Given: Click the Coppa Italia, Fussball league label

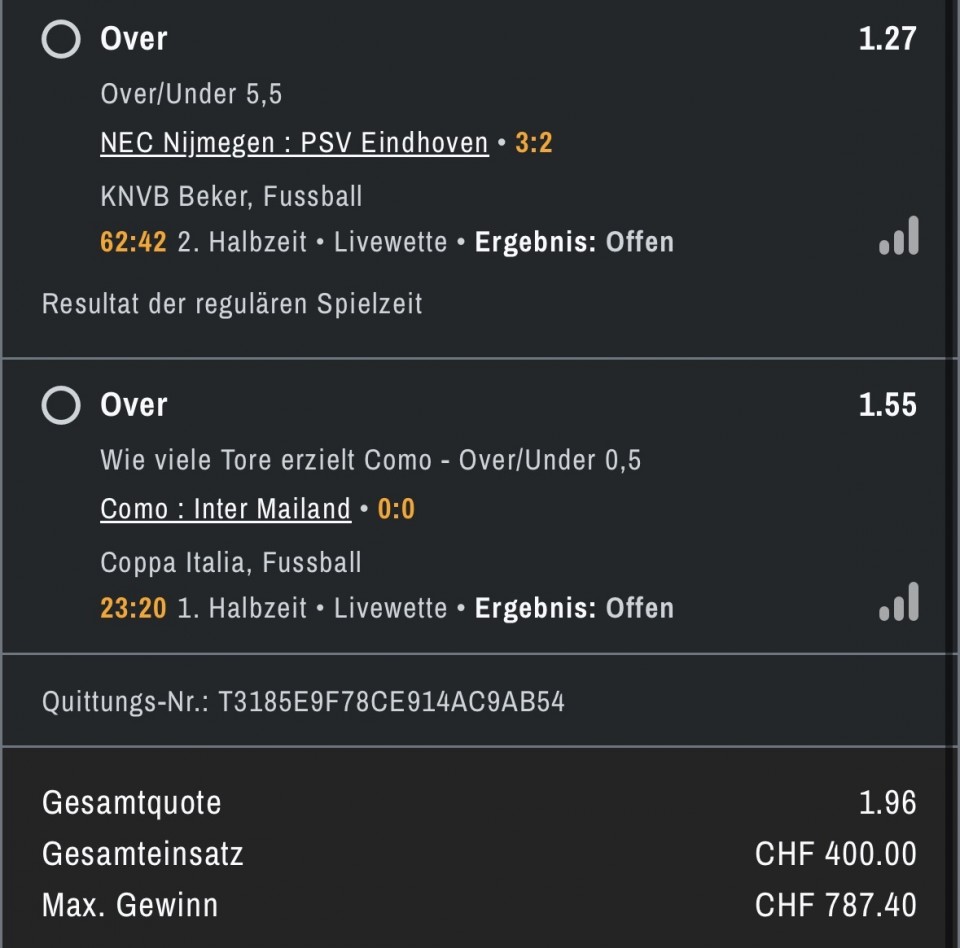Looking at the screenshot, I should point(231,562).
